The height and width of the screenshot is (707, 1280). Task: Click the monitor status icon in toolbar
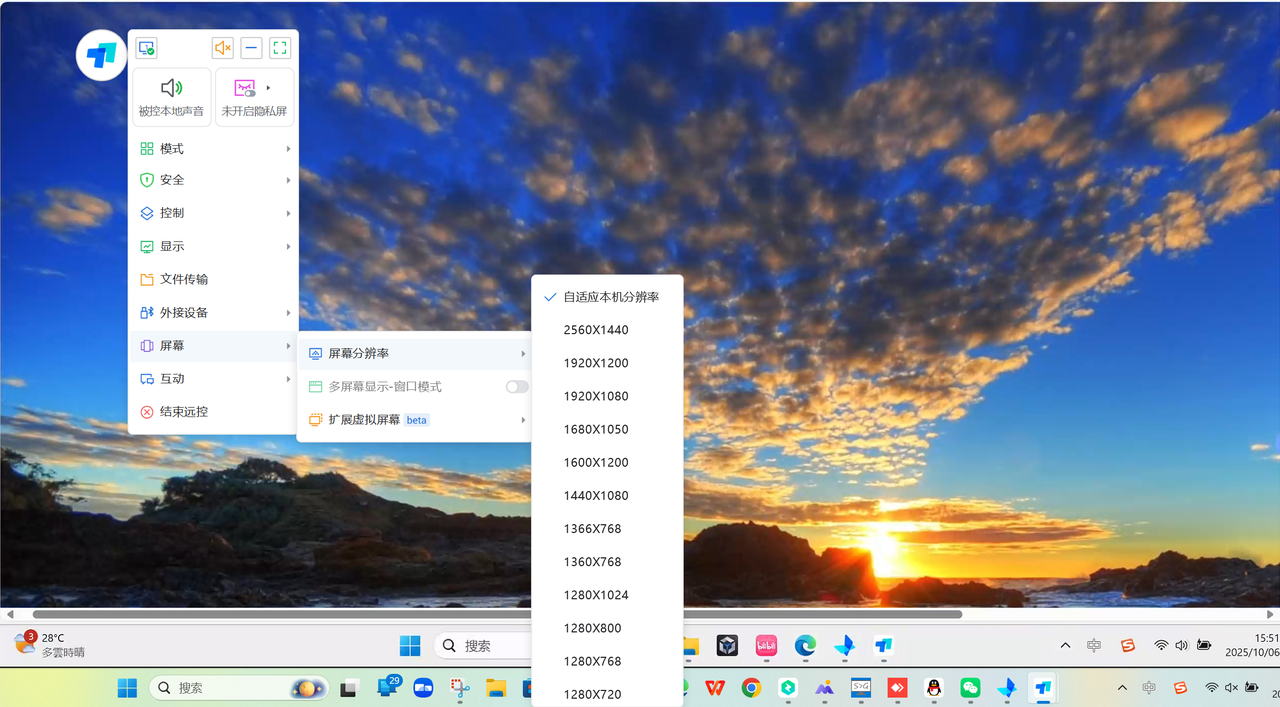[146, 47]
